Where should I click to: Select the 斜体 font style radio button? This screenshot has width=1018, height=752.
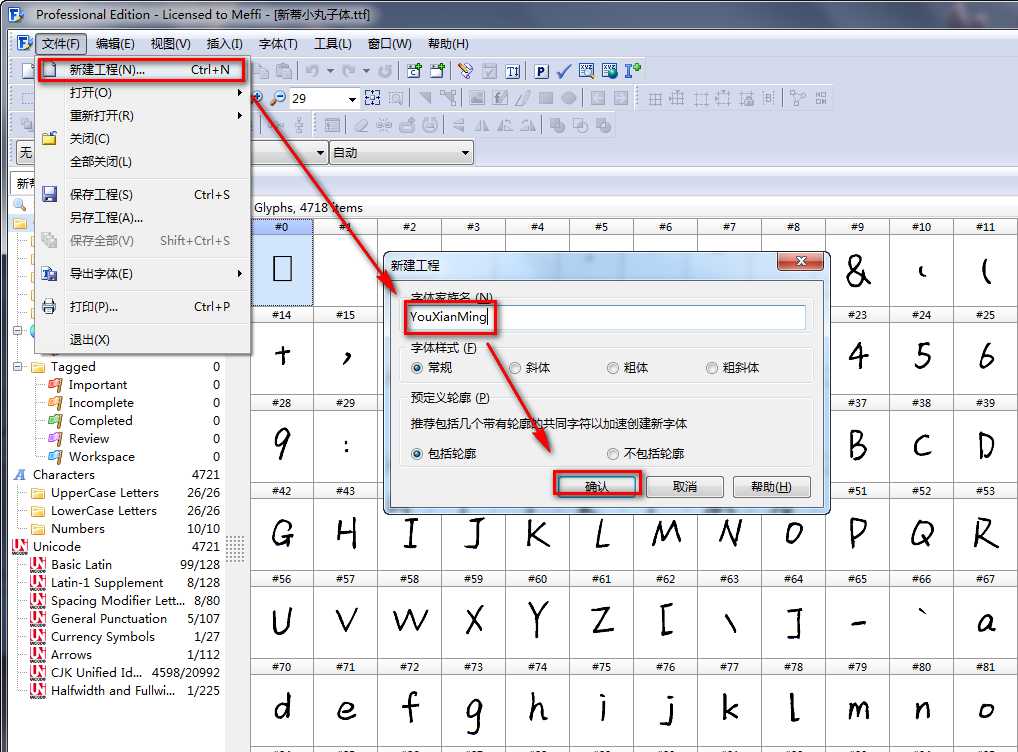[515, 368]
